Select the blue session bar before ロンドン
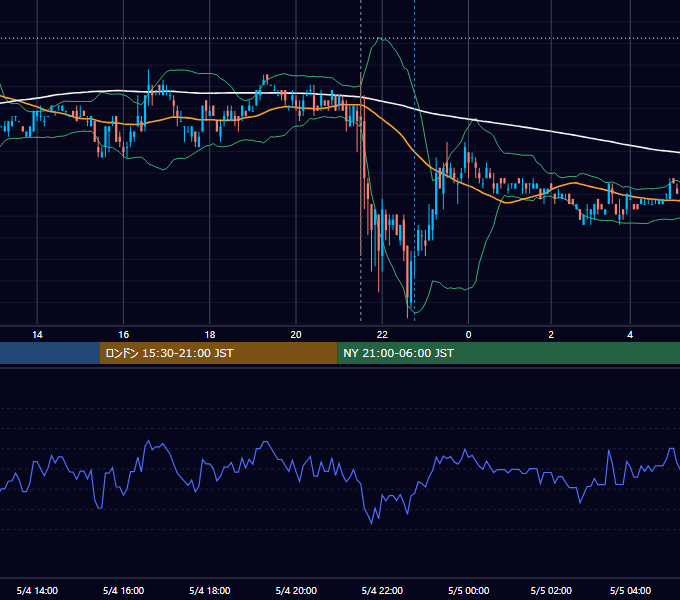The height and width of the screenshot is (600, 680). point(50,353)
